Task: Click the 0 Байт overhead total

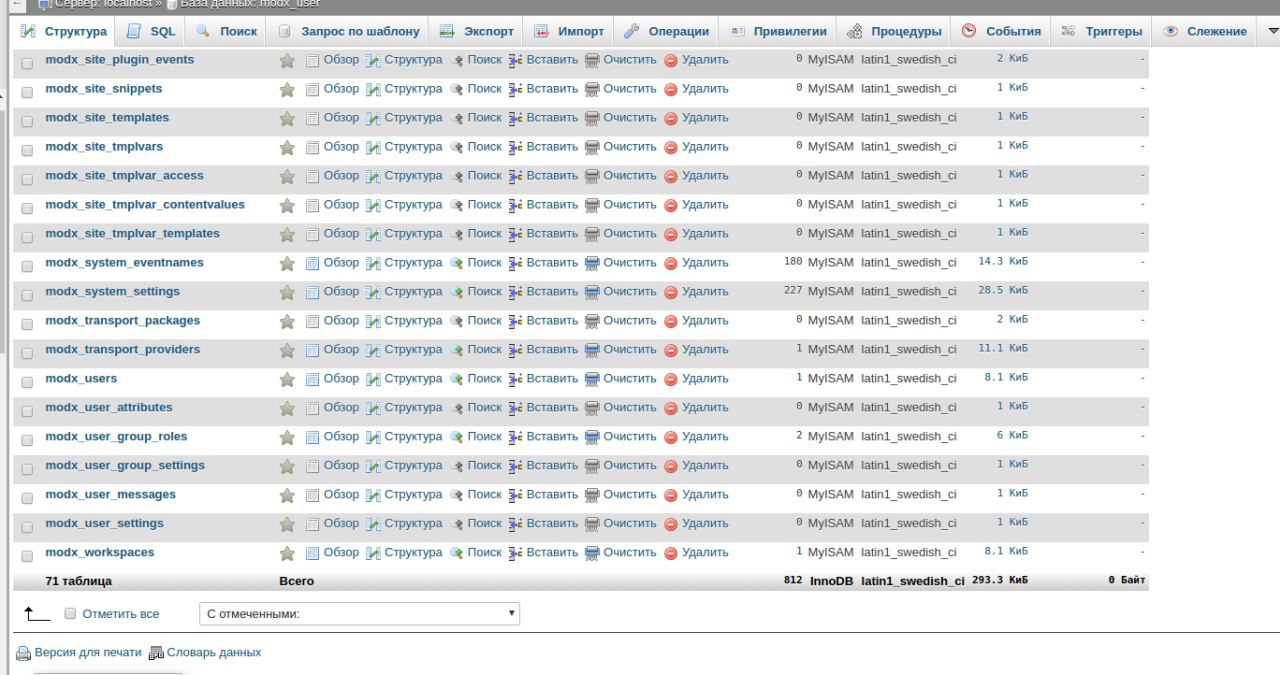Action: [1127, 580]
